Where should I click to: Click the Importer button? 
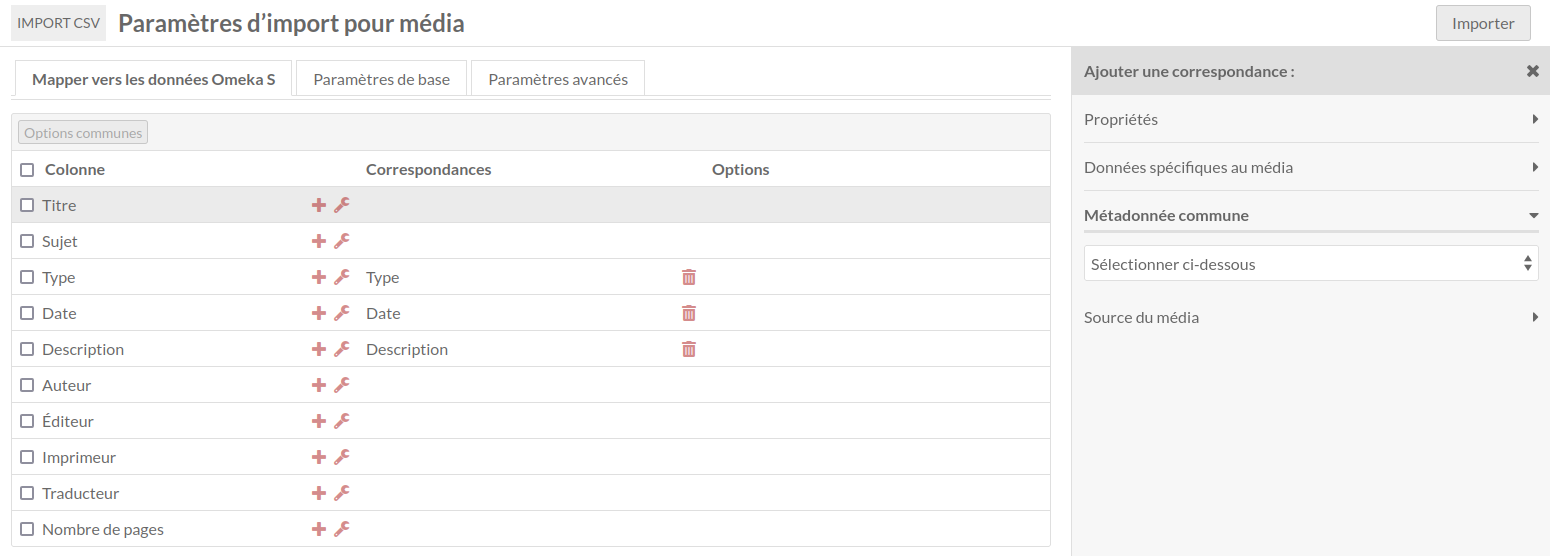(1483, 23)
